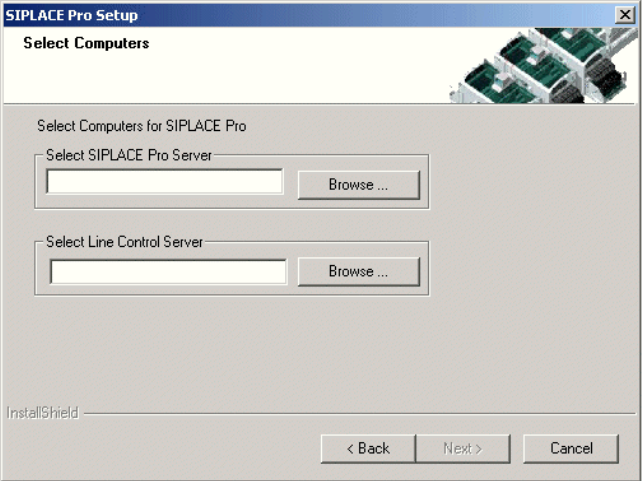Click the Select Computers for SIPLACE Pro label
642x481 pixels.
click(142, 126)
